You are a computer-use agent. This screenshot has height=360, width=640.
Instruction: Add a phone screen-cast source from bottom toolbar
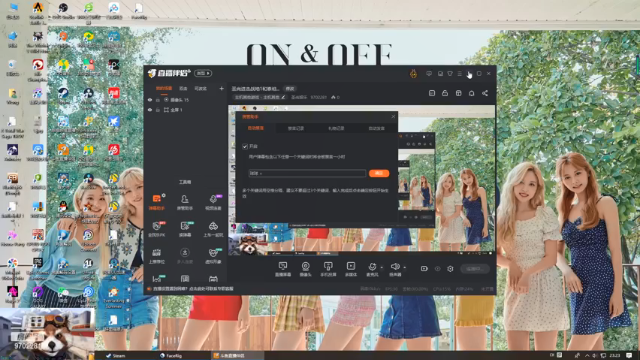(328, 269)
